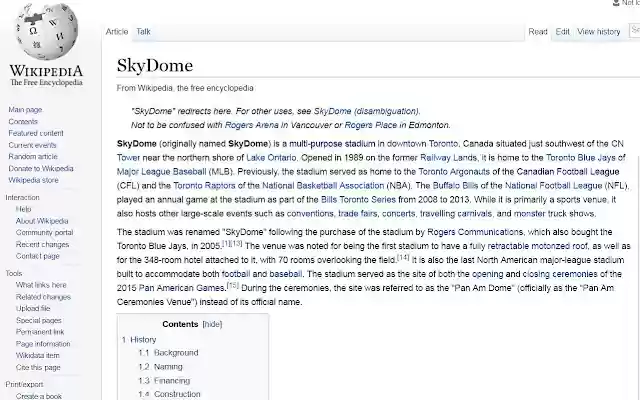Screen dimensions: 640x400
Task: Open Lake Ontario link
Action: tap(271, 158)
